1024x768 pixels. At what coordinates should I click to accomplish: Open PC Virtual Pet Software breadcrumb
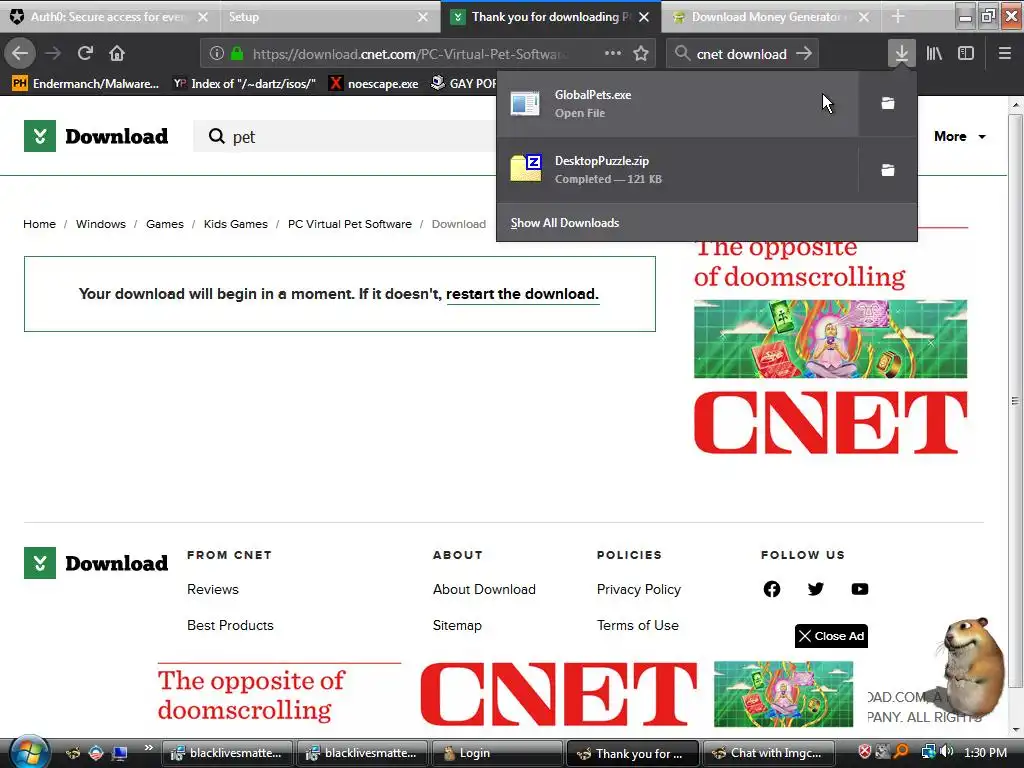349,223
